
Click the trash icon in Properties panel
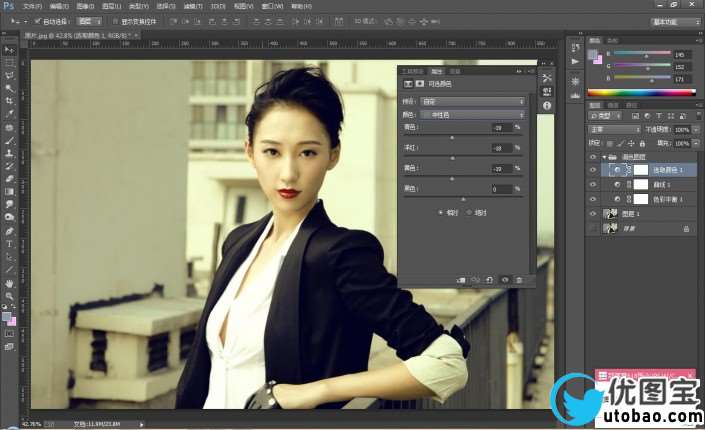(x=519, y=280)
